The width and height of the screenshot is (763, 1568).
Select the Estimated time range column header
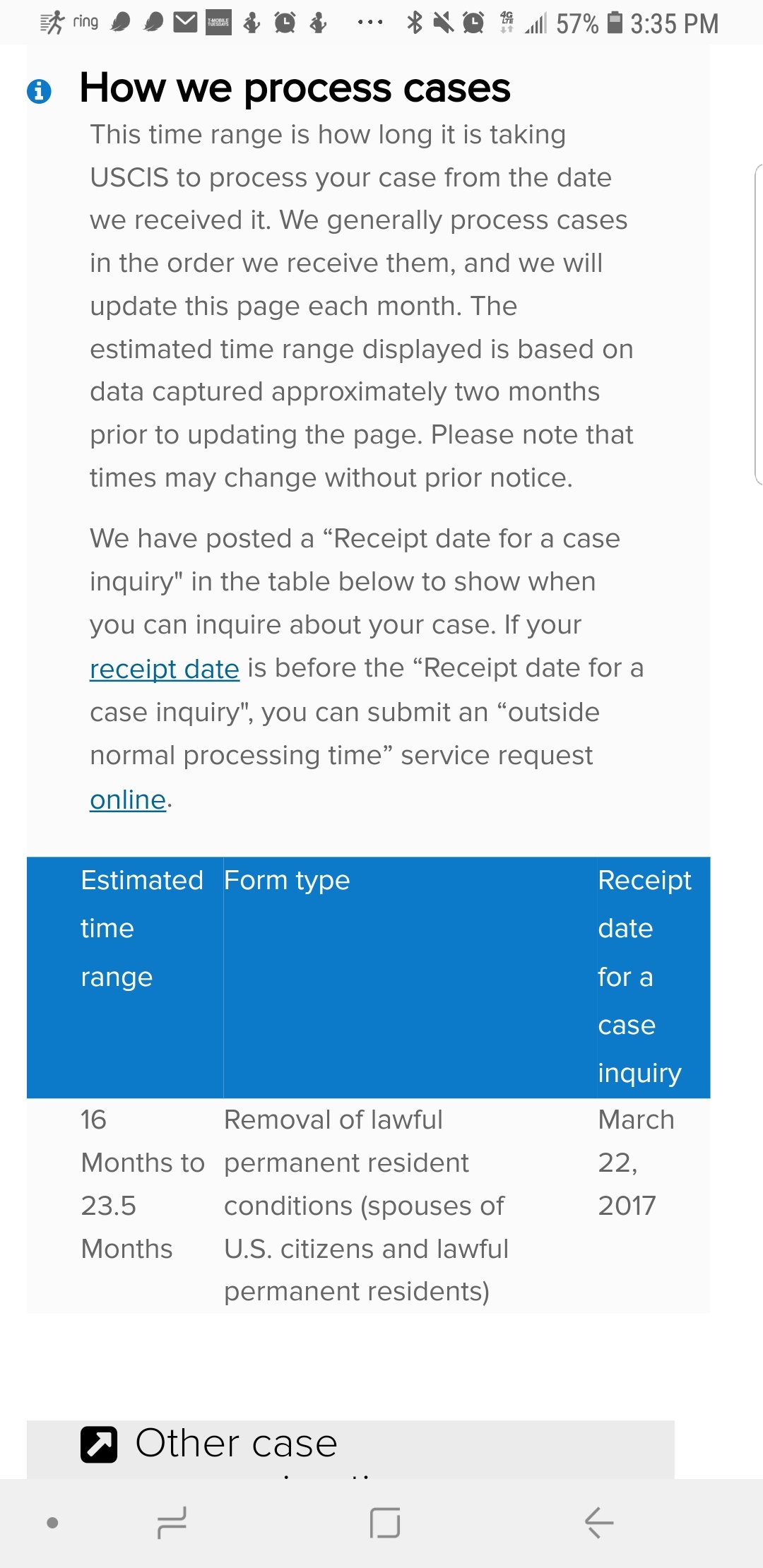click(142, 928)
